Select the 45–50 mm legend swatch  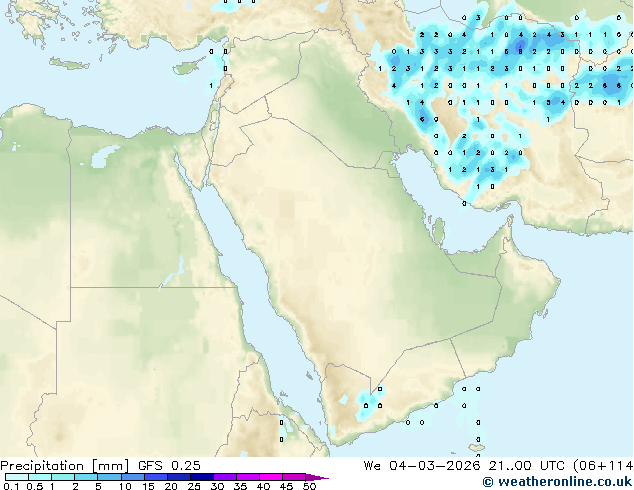pos(294,477)
